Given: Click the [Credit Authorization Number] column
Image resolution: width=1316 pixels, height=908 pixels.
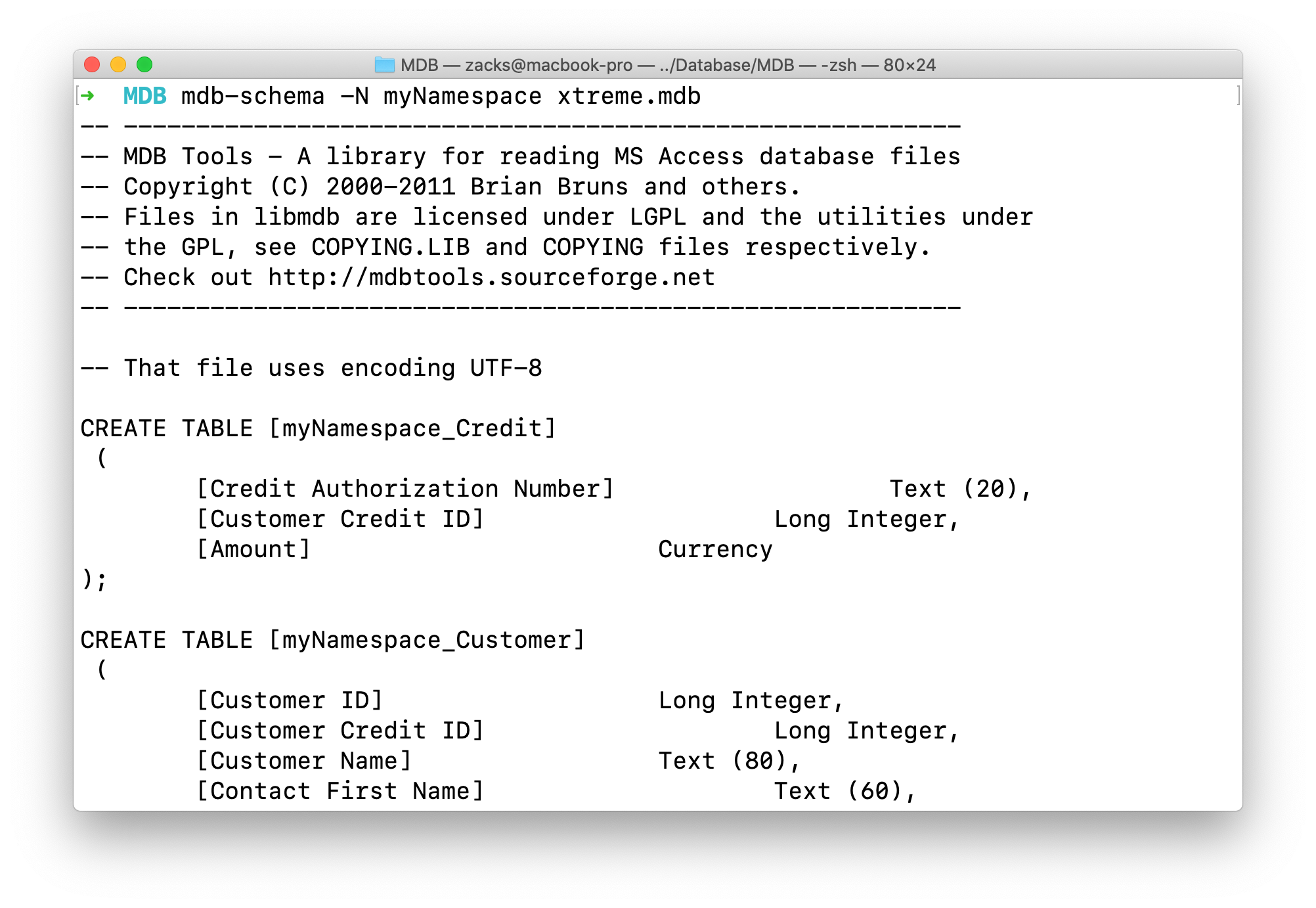Looking at the screenshot, I should (x=405, y=489).
